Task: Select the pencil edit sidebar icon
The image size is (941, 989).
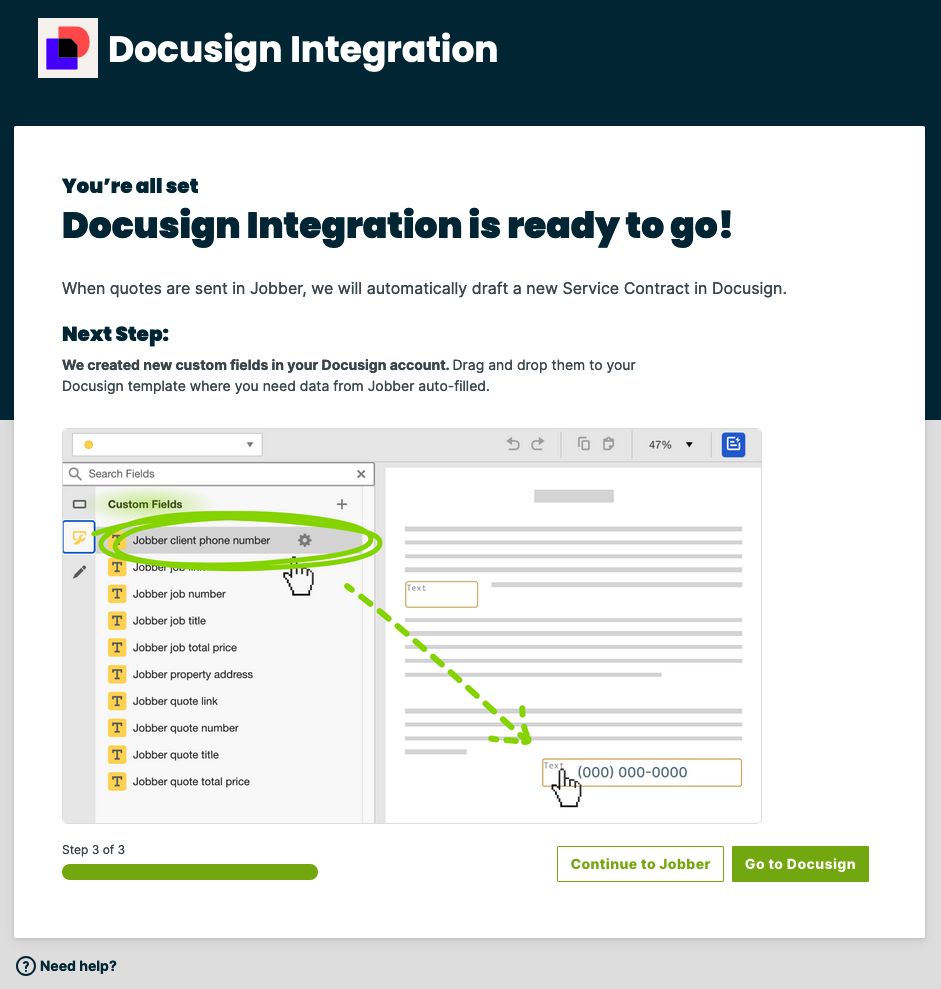Action: click(79, 572)
